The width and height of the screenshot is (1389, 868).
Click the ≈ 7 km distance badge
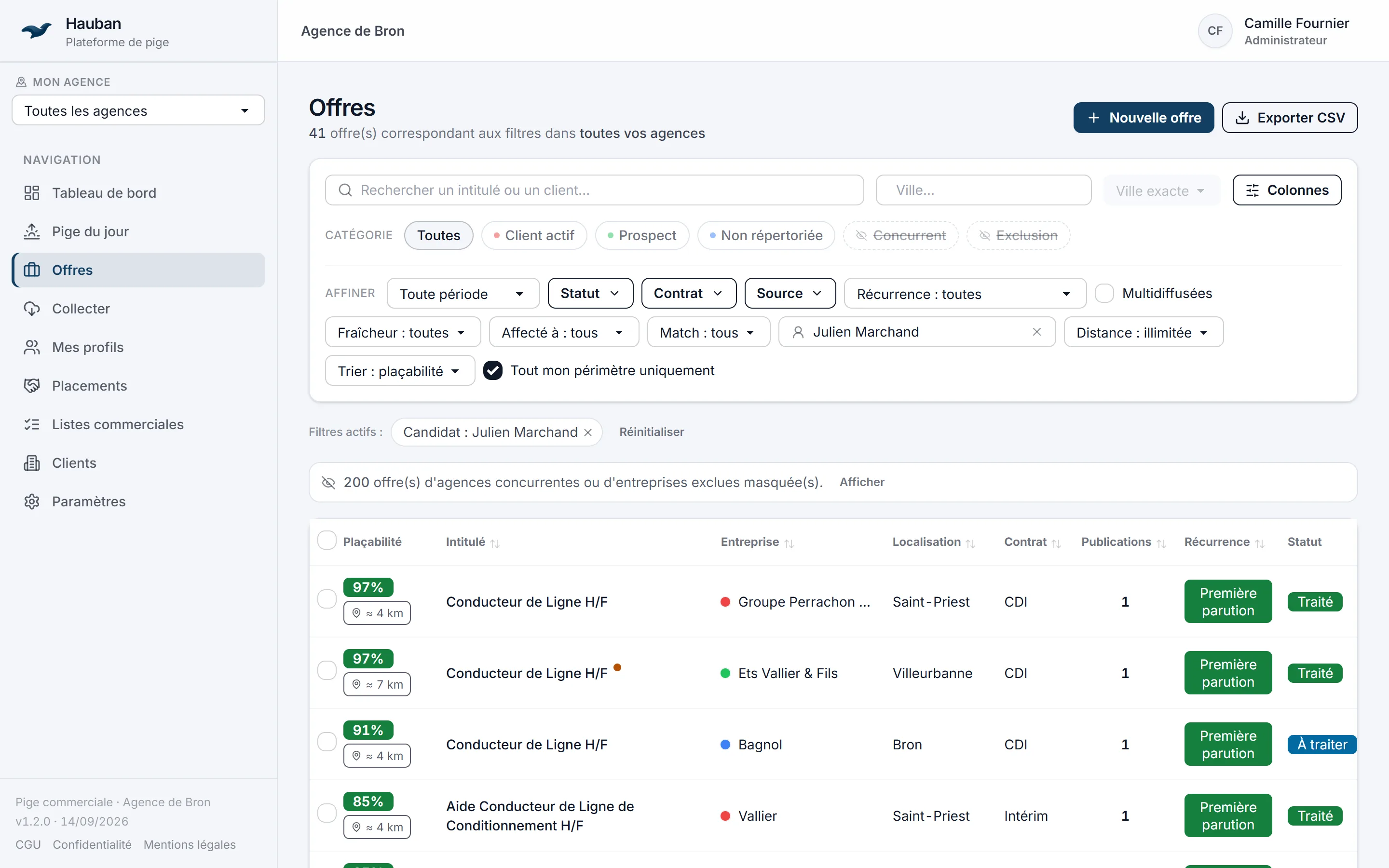377,684
